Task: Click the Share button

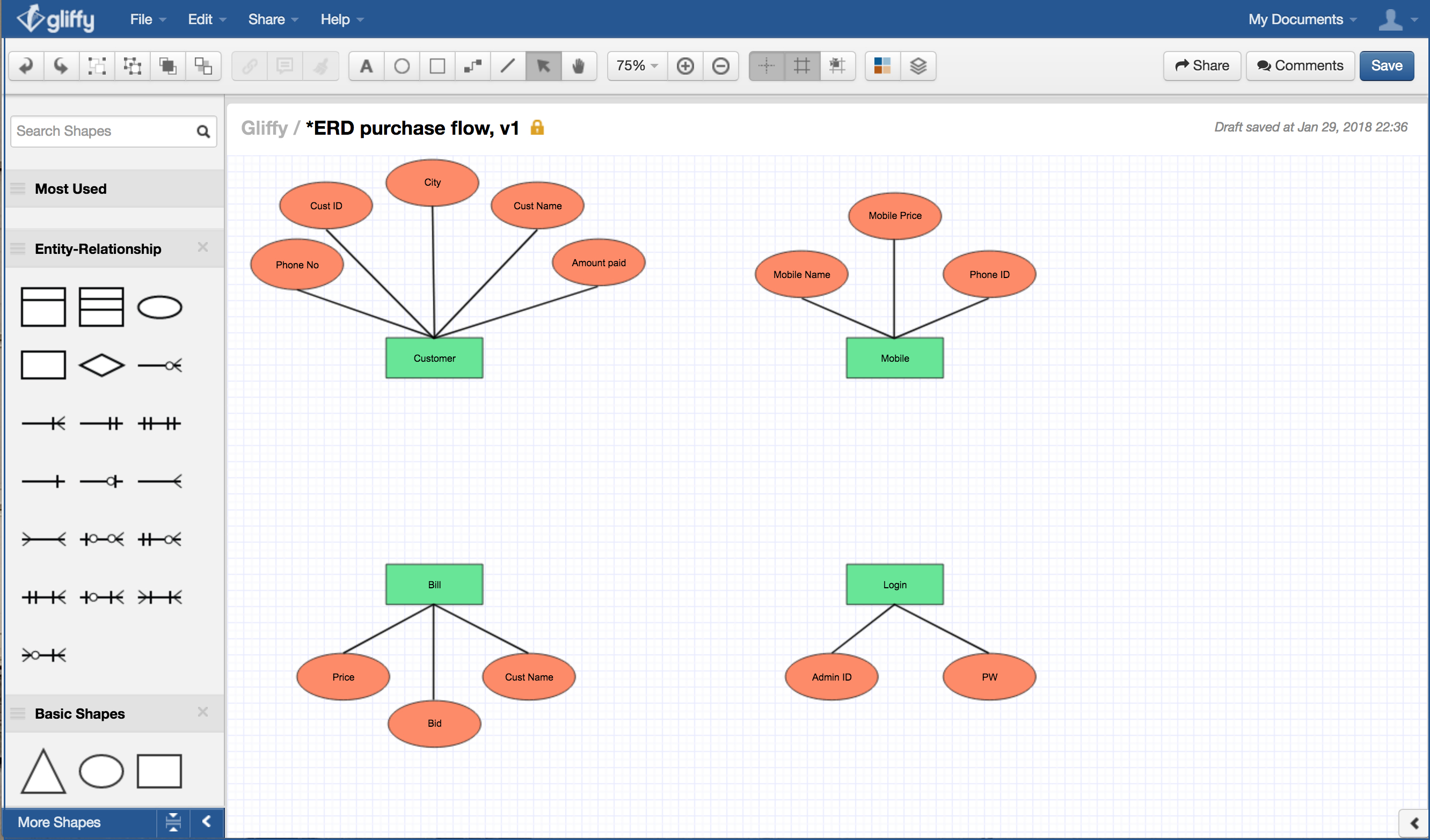Action: 1205,66
